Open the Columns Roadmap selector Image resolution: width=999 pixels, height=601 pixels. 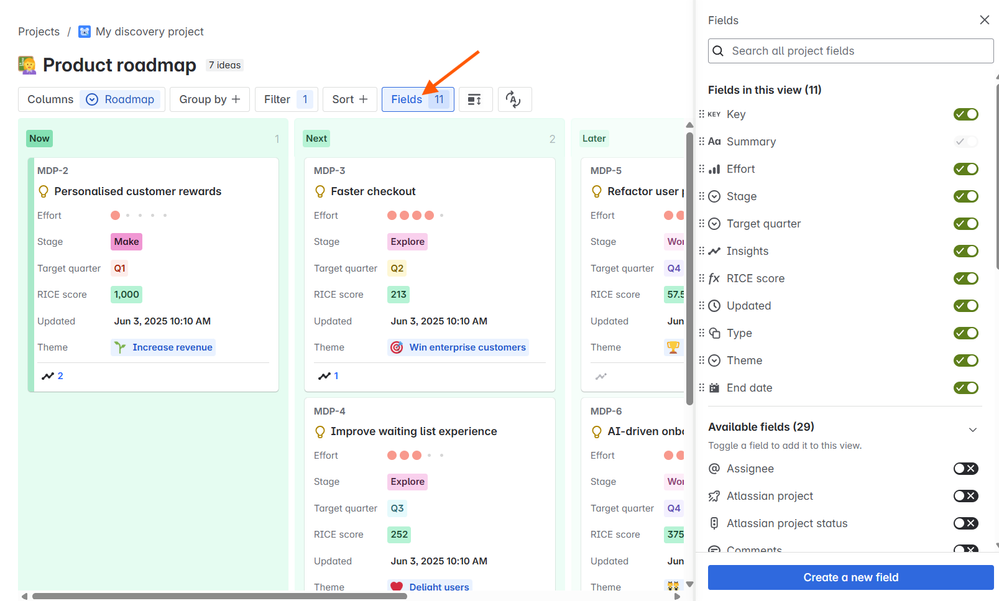(92, 99)
